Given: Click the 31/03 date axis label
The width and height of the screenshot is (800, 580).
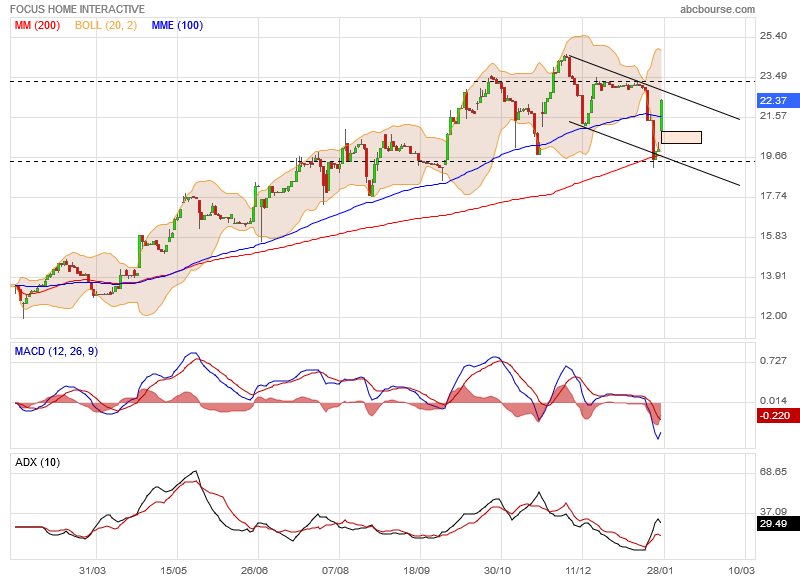Looking at the screenshot, I should click(x=92, y=570).
